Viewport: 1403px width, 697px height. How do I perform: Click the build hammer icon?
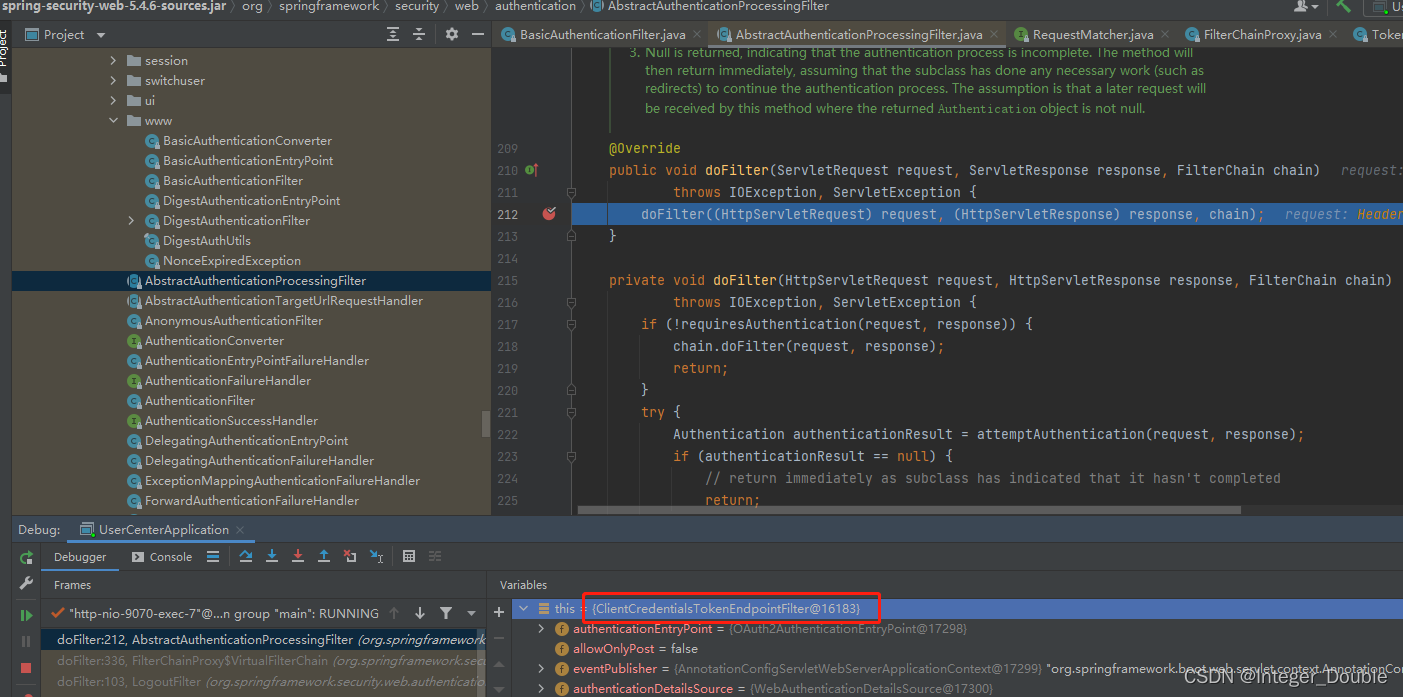click(1344, 6)
